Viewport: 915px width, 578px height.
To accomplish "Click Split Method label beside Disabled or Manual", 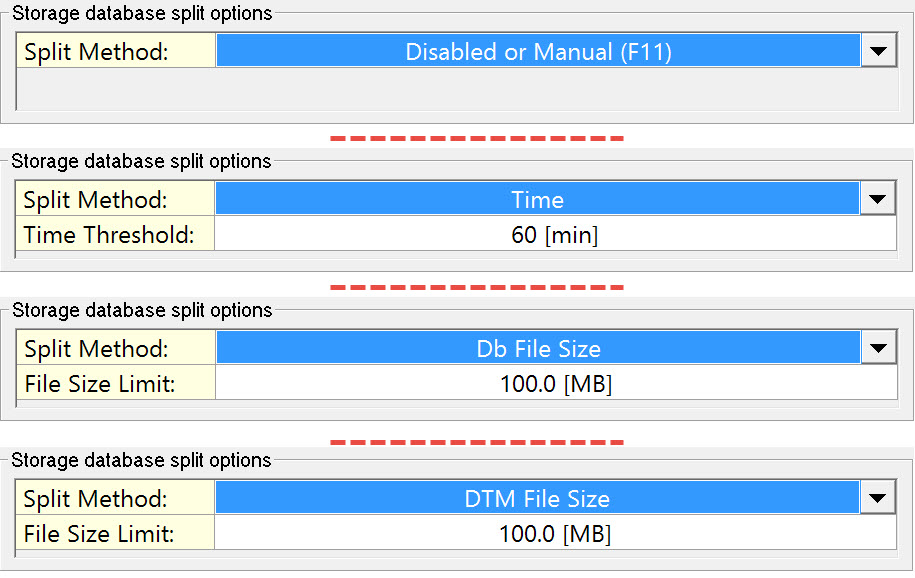I will pyautogui.click(x=96, y=52).
